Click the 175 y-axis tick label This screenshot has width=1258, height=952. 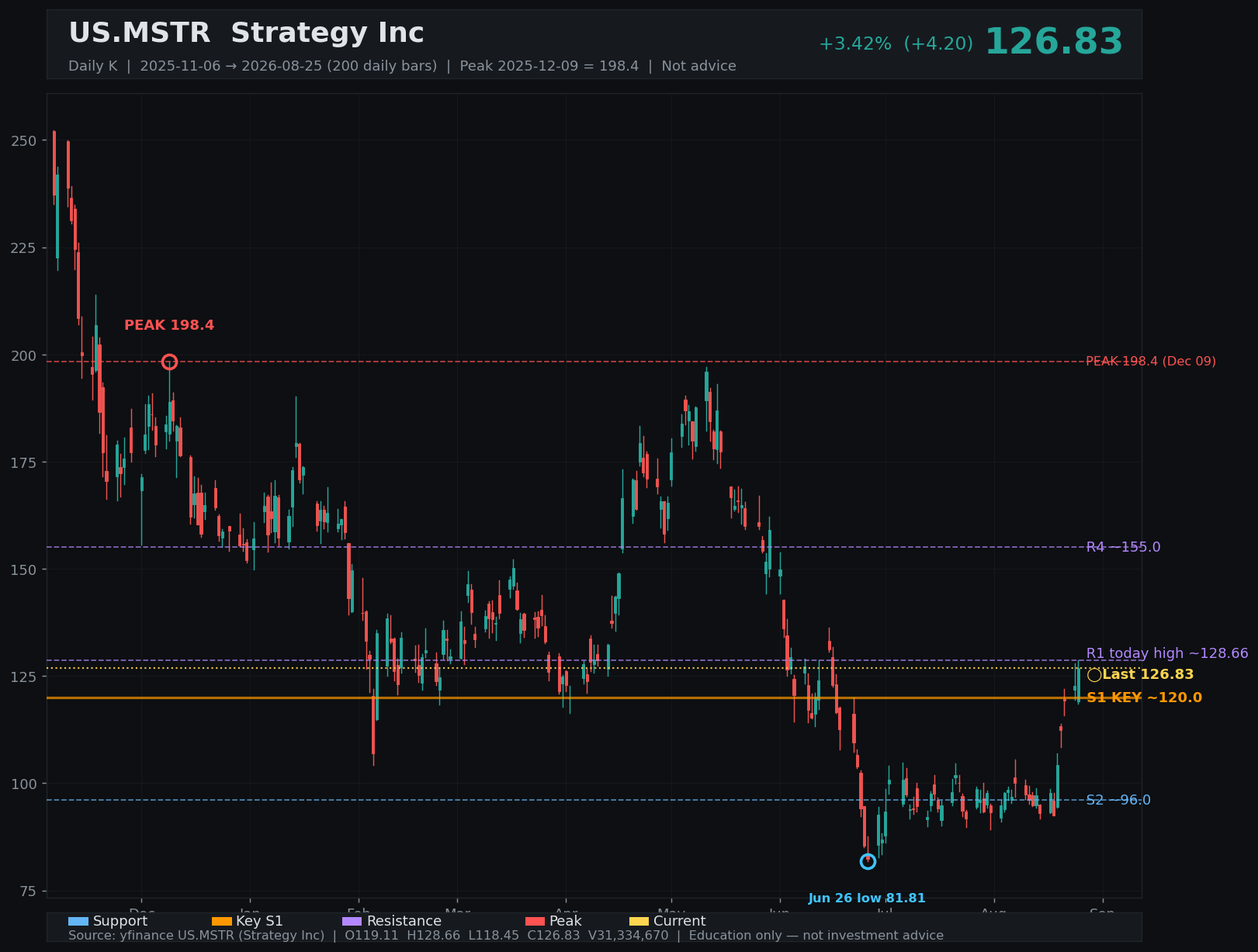(23, 462)
